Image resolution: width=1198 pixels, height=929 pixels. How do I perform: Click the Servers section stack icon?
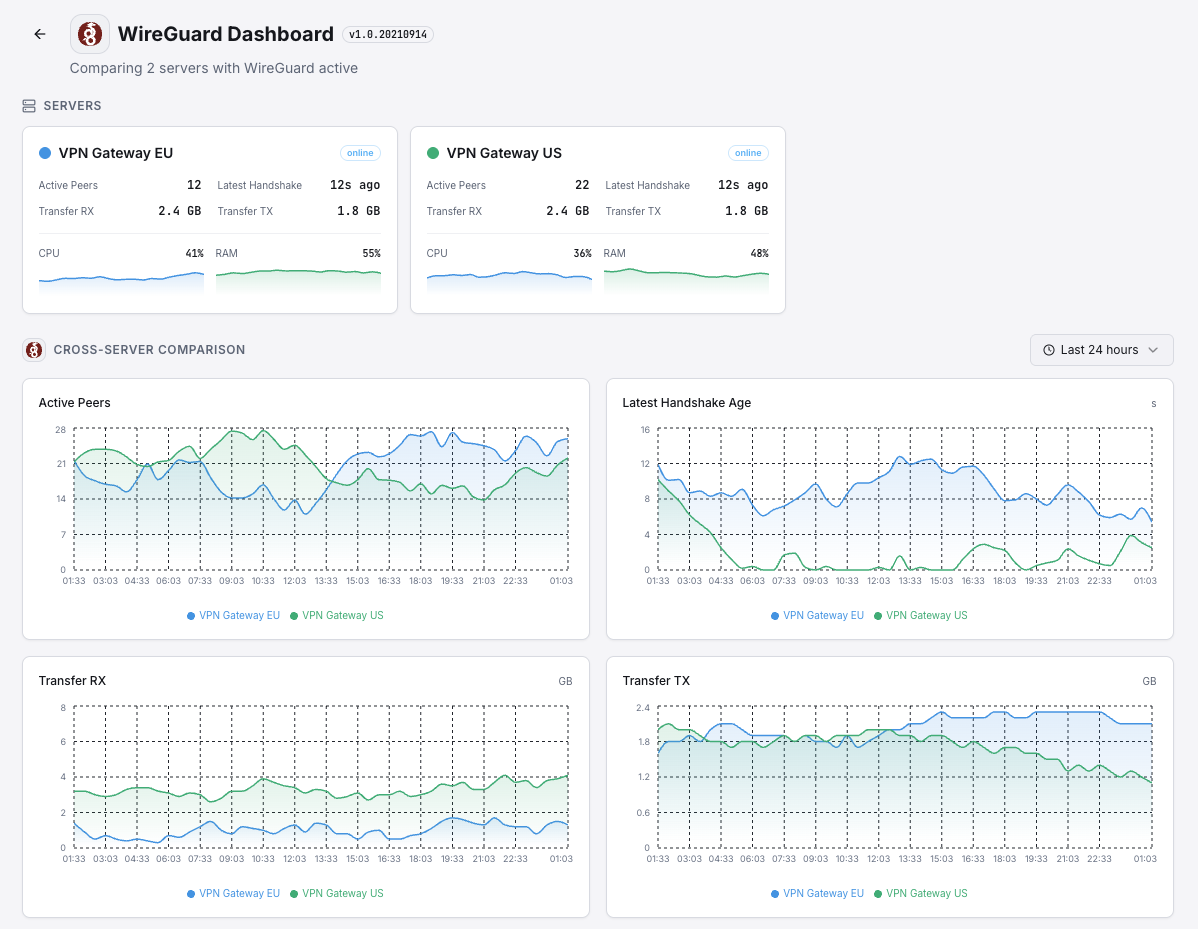[x=29, y=106]
